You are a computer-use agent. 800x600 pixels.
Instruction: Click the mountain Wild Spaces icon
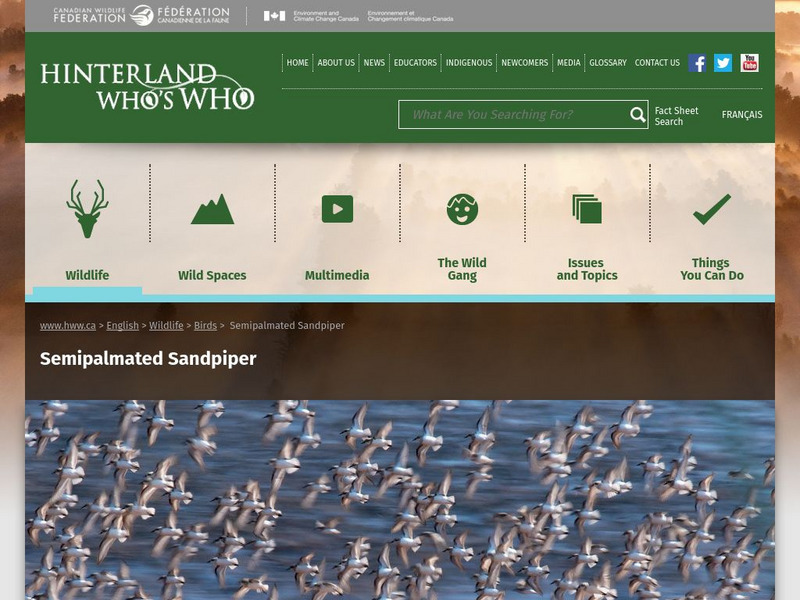tap(212, 209)
